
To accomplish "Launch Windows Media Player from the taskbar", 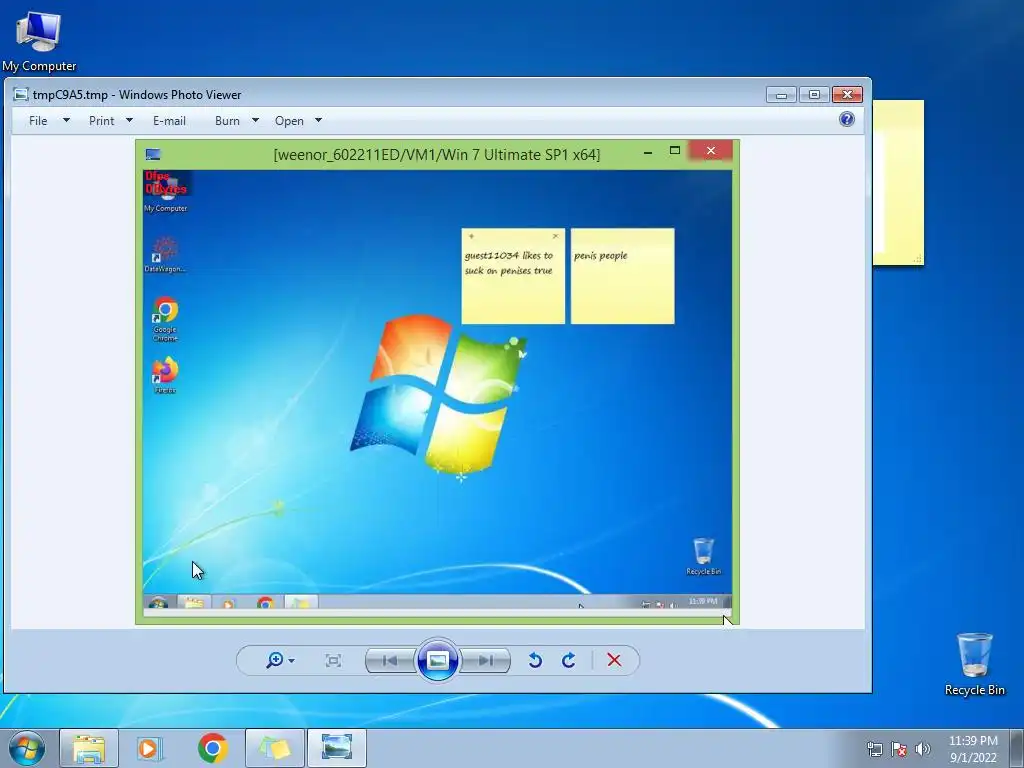I will pos(149,748).
